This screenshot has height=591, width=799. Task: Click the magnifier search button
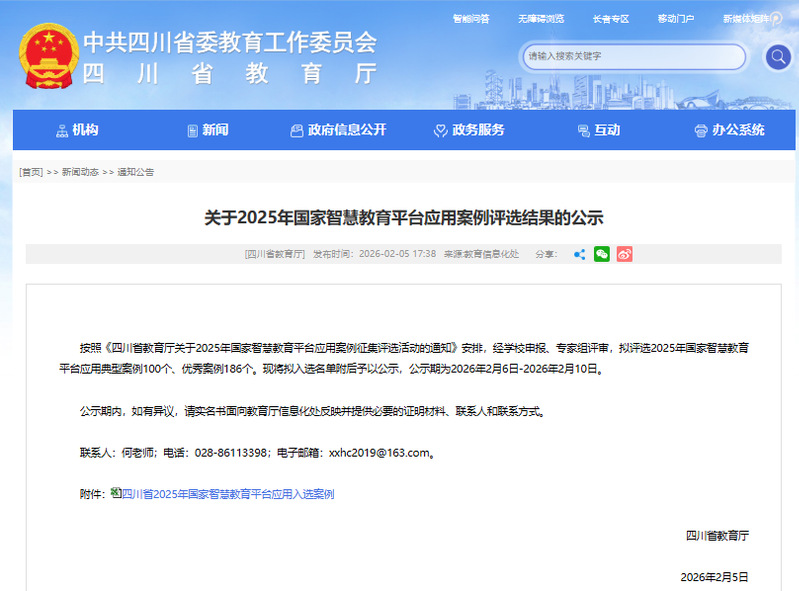pyautogui.click(x=778, y=57)
